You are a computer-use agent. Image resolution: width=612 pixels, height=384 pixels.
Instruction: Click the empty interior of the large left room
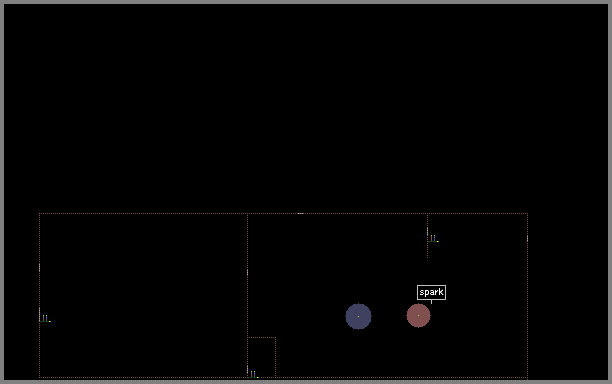143,295
